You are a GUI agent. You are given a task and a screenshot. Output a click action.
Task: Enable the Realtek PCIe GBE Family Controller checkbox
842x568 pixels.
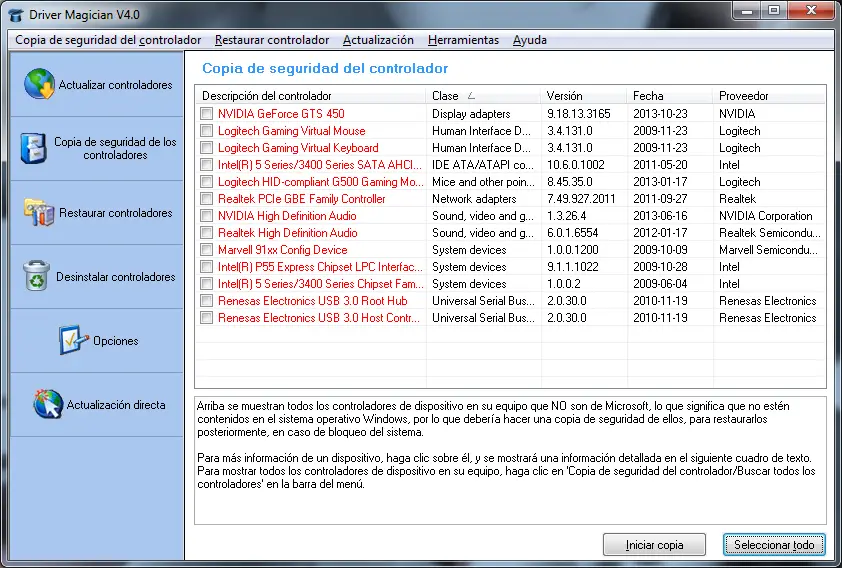click(206, 199)
